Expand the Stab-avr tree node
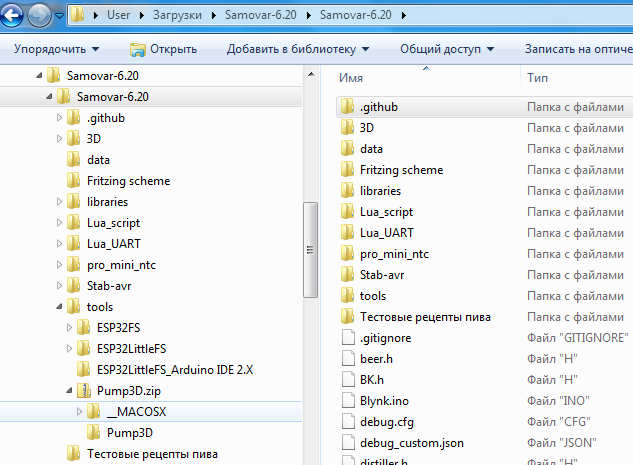 [x=59, y=285]
